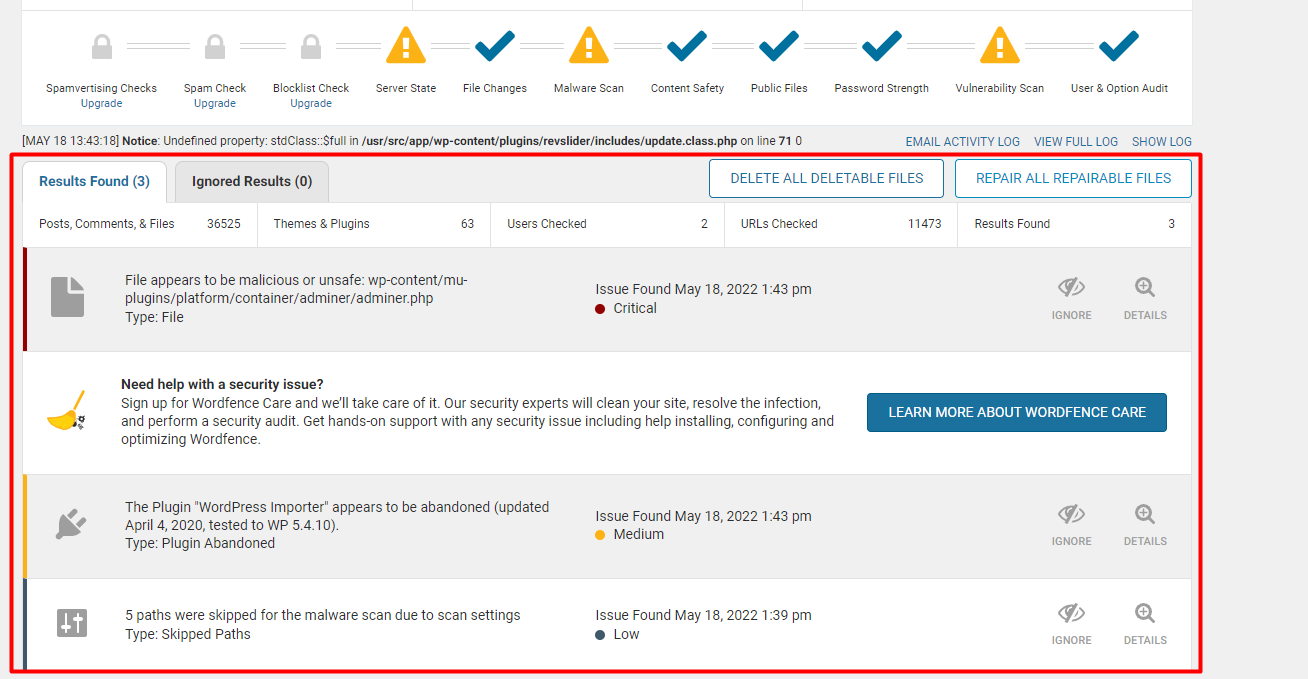Click the Server State warning icon
Image resolution: width=1308 pixels, height=679 pixels.
click(x=405, y=45)
